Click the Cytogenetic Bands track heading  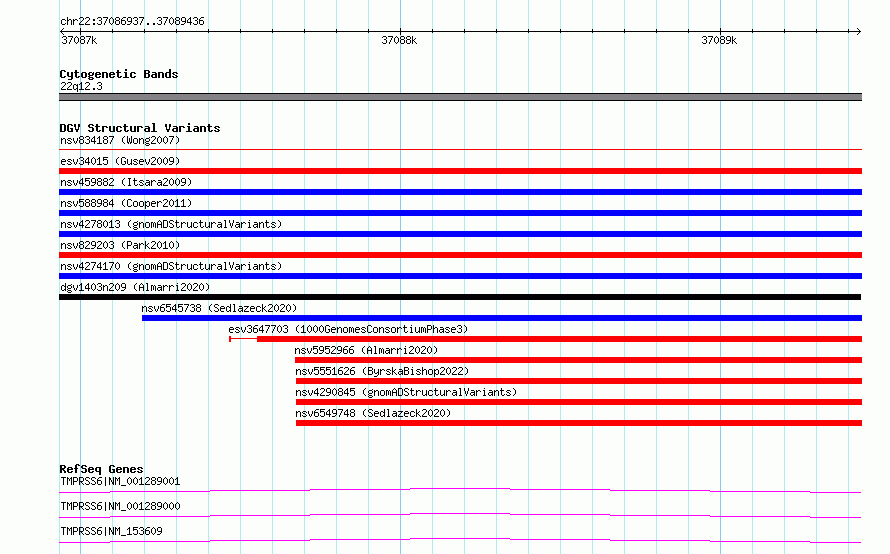pos(119,74)
